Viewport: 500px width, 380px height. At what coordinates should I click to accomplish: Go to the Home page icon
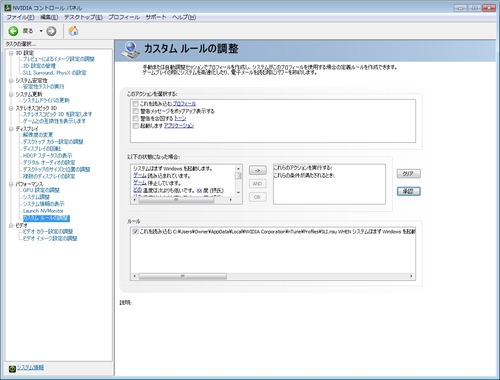(x=73, y=31)
